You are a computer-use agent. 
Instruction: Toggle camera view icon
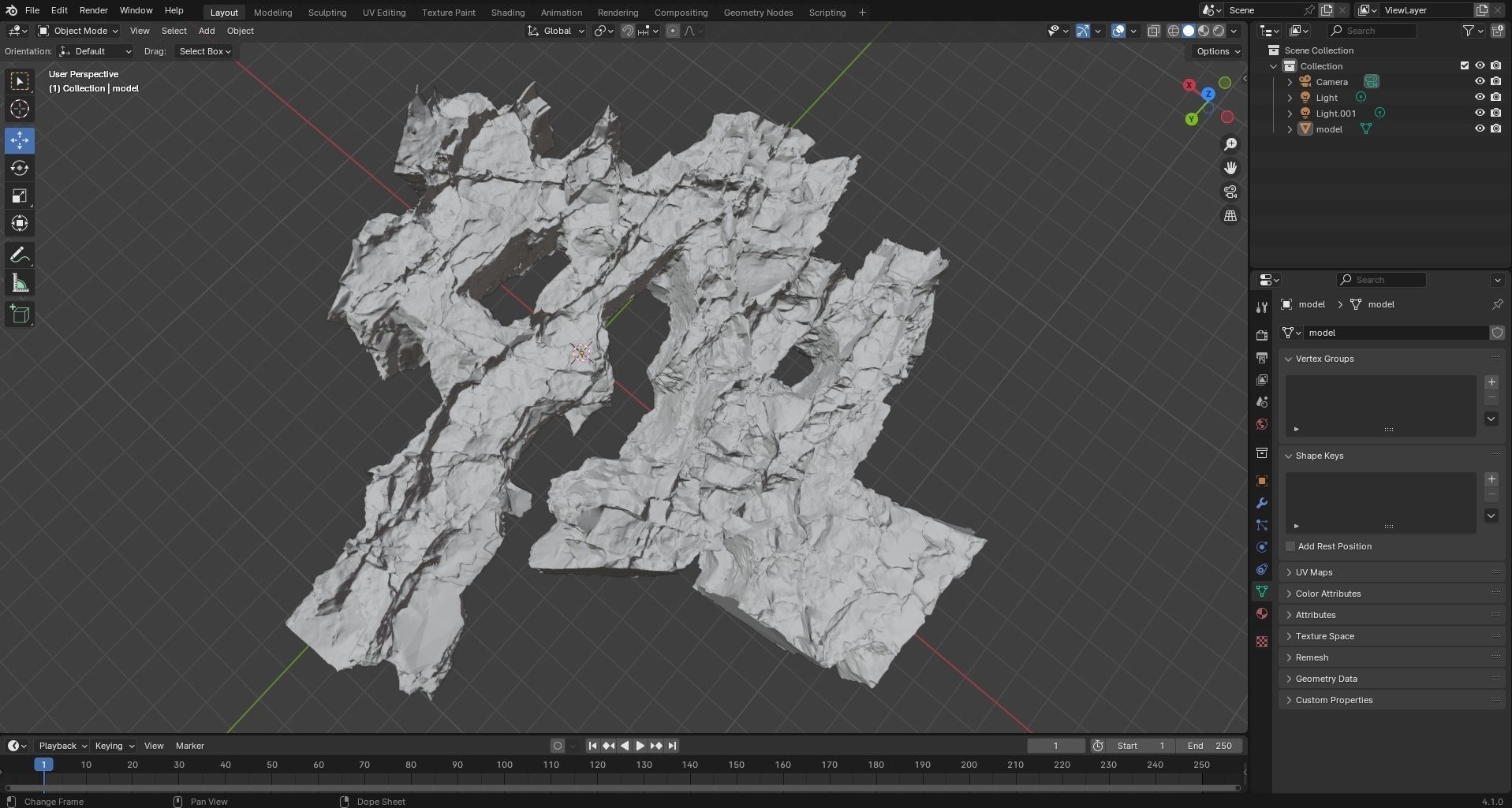coord(1230,192)
